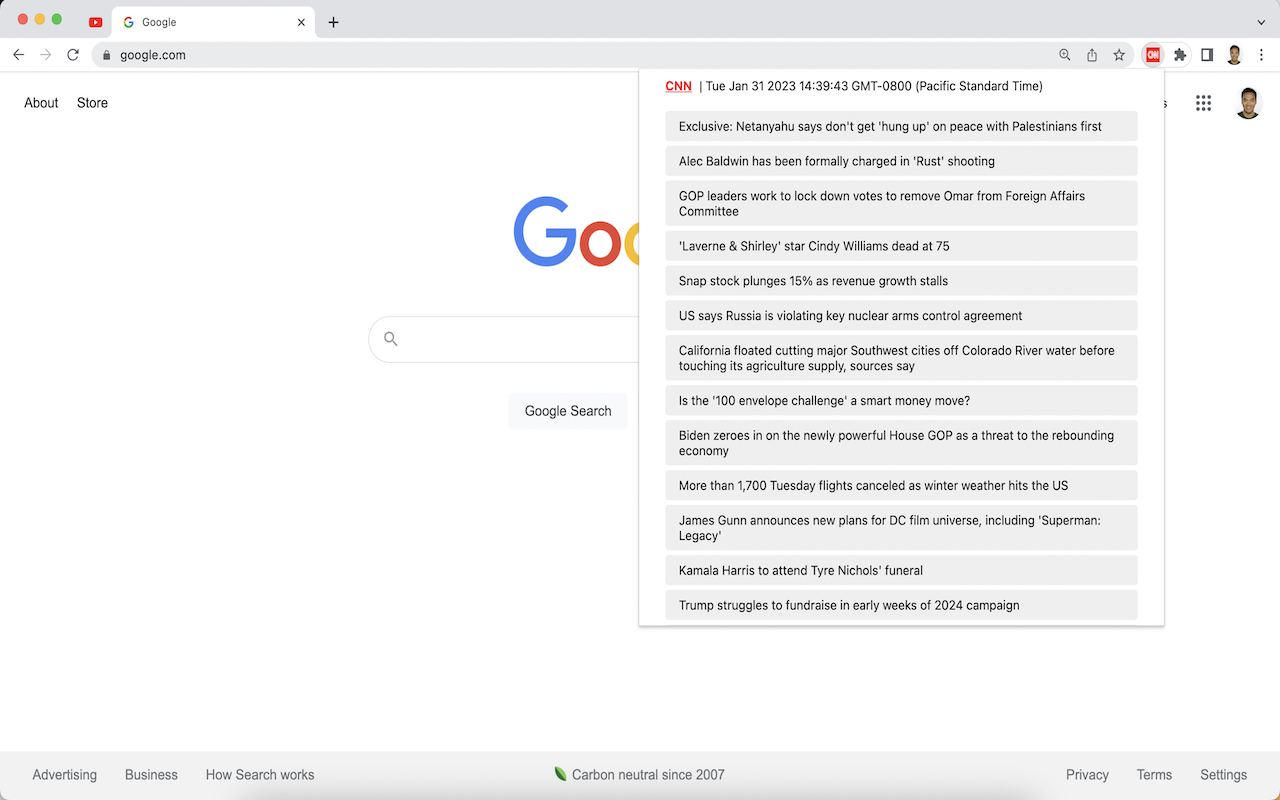Open Kamala Harris Tyre Nichols funeral headline
1280x800 pixels.
coord(901,571)
